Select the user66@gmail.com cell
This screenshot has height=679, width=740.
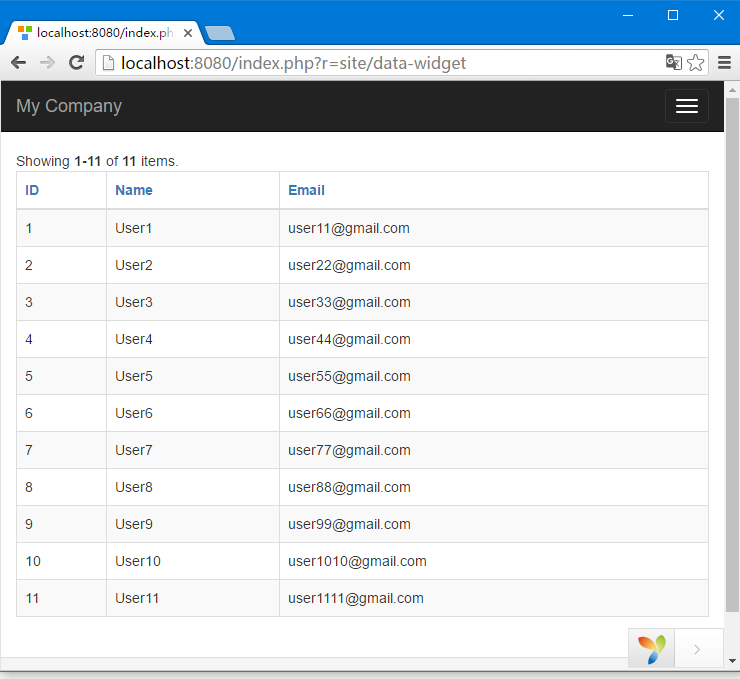tap(494, 413)
